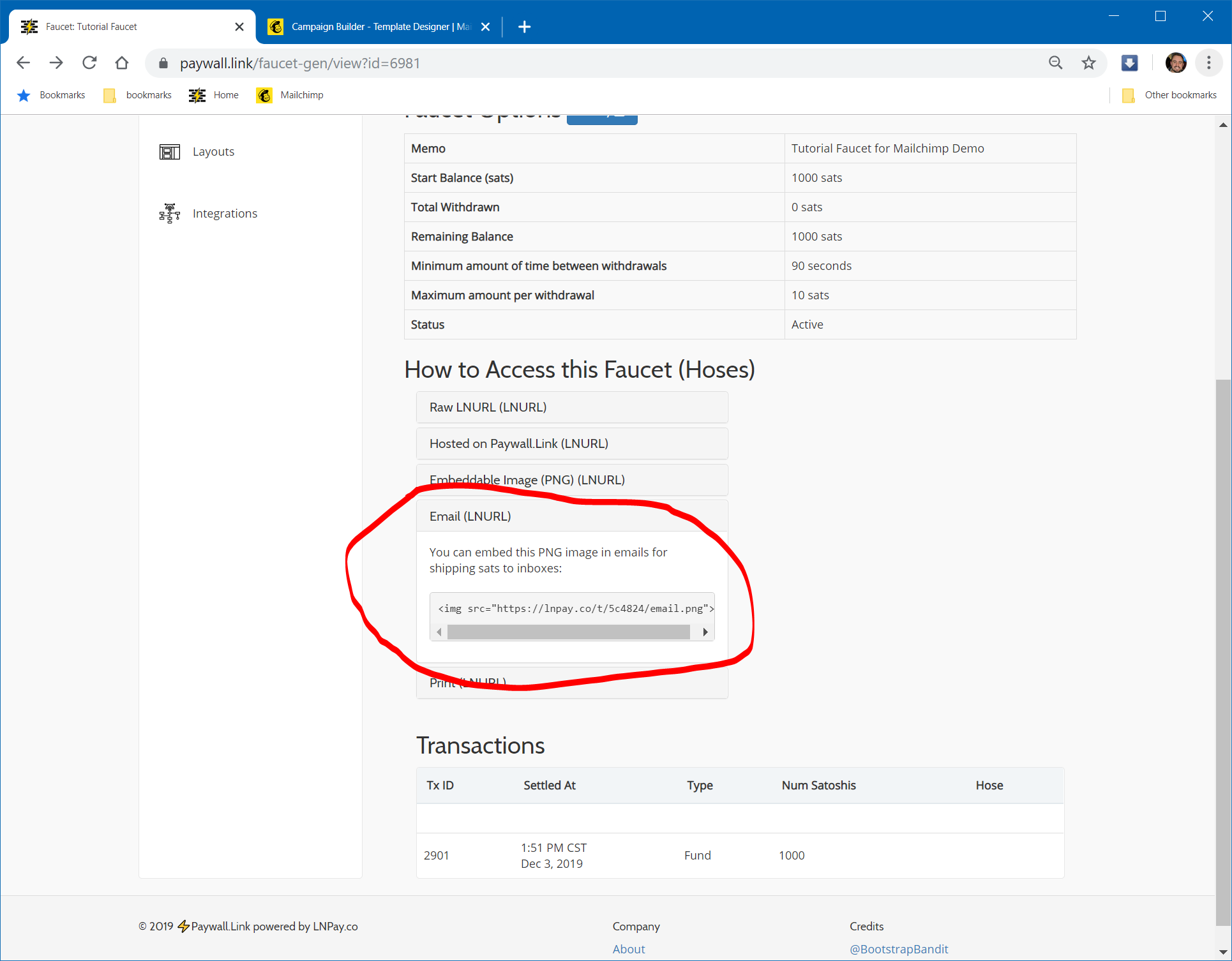Viewport: 1232px width, 961px height.
Task: Maximize the browser window
Action: (1161, 16)
